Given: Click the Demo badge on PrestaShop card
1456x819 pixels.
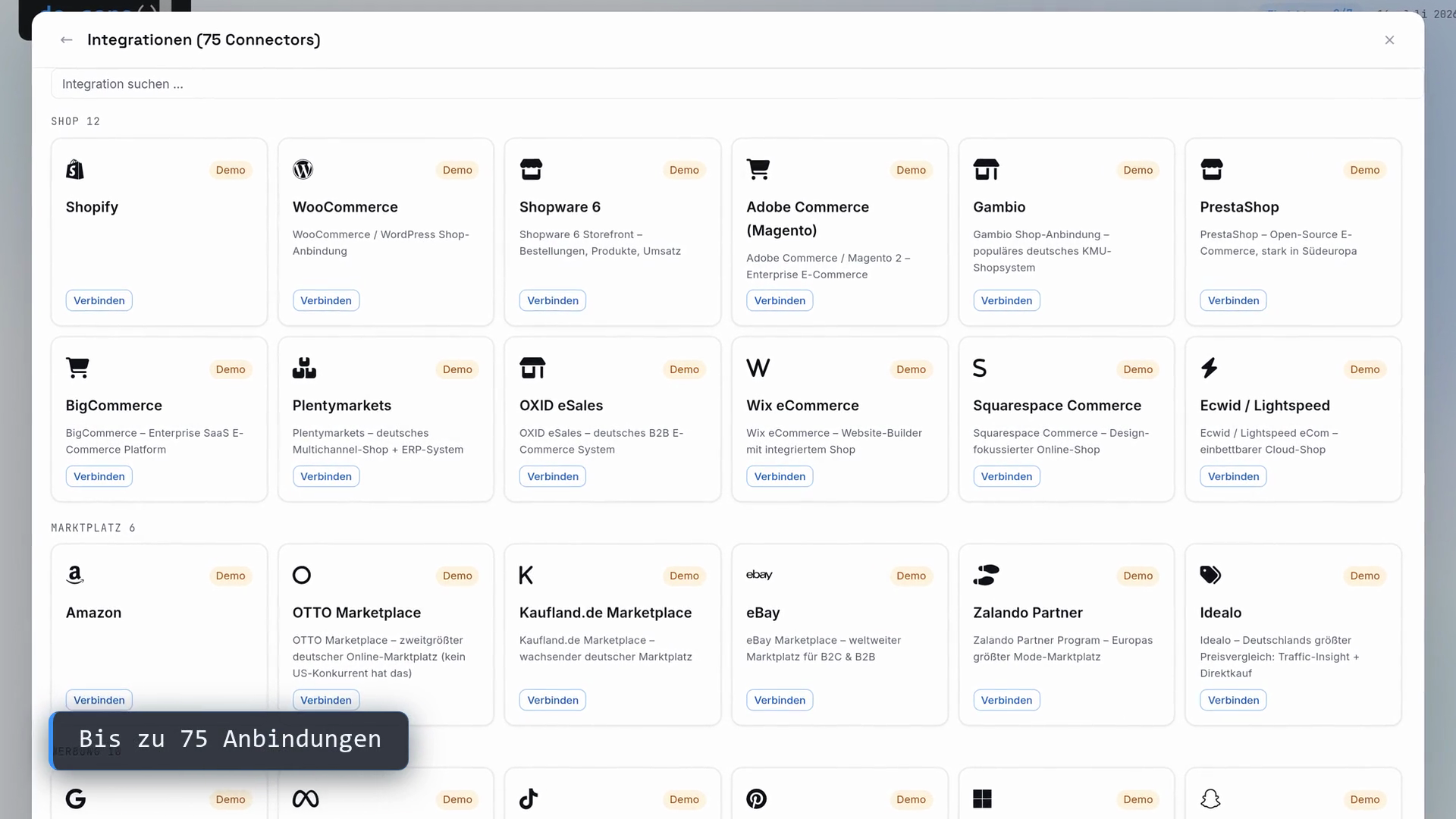Looking at the screenshot, I should click(1365, 170).
